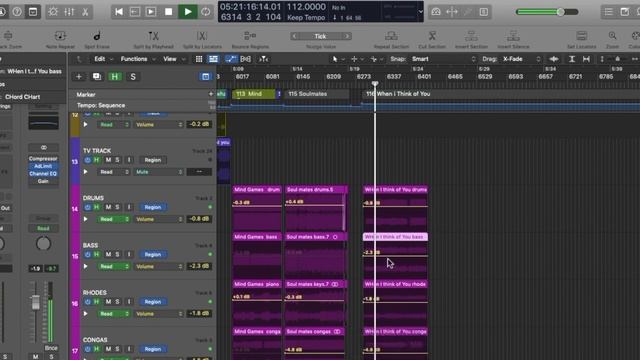Click the blue Global Tracks button
The width and height of the screenshot is (640, 360).
click(205, 77)
